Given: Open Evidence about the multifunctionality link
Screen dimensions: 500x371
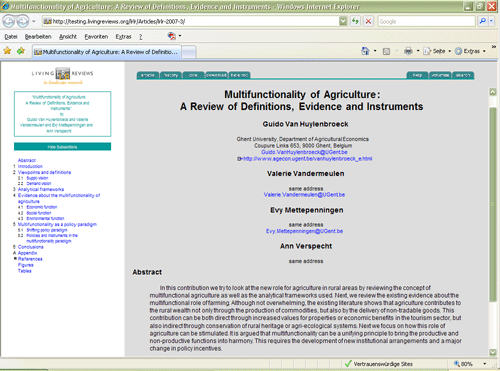Looking at the screenshot, I should pos(59,198).
